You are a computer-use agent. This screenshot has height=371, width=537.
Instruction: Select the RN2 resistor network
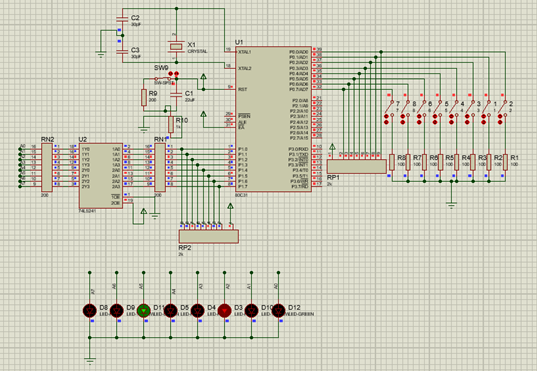pyautogui.click(x=47, y=167)
